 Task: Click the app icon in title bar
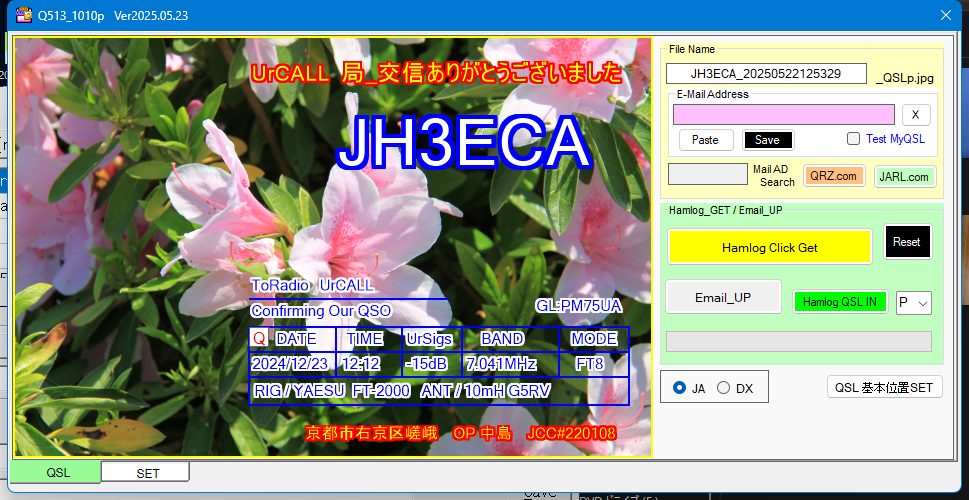(x=24, y=15)
